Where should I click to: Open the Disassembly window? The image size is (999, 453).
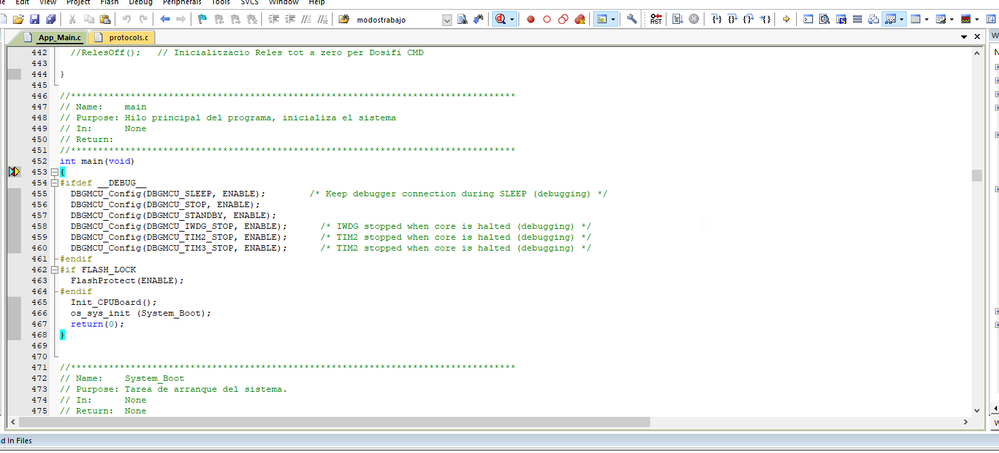click(824, 19)
